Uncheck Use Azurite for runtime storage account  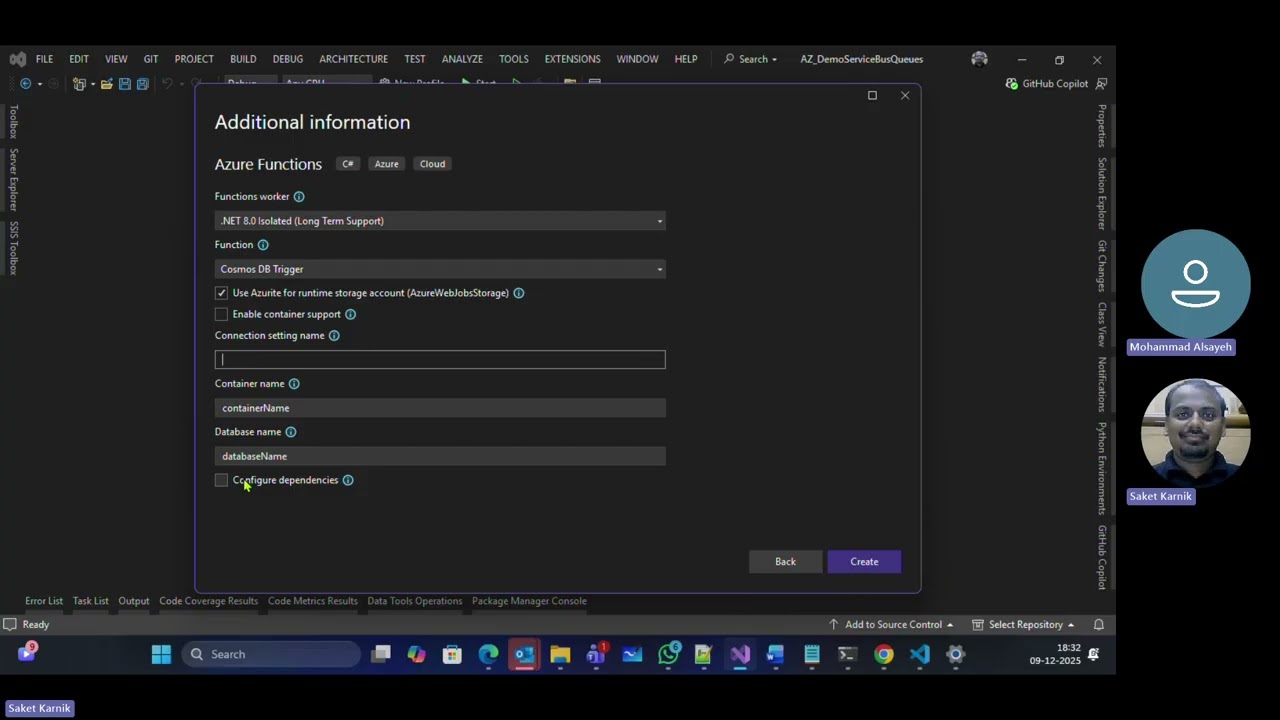coord(221,293)
